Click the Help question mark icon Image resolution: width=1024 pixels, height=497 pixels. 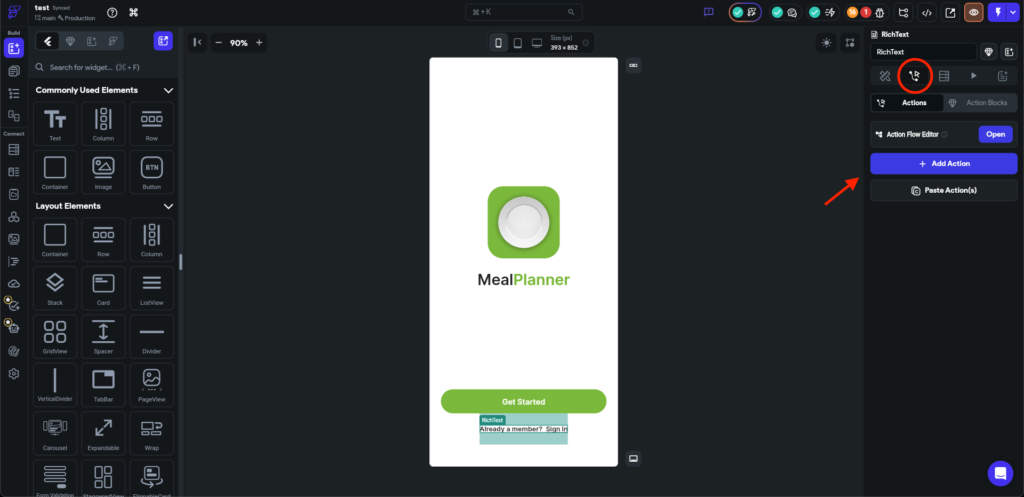click(112, 13)
